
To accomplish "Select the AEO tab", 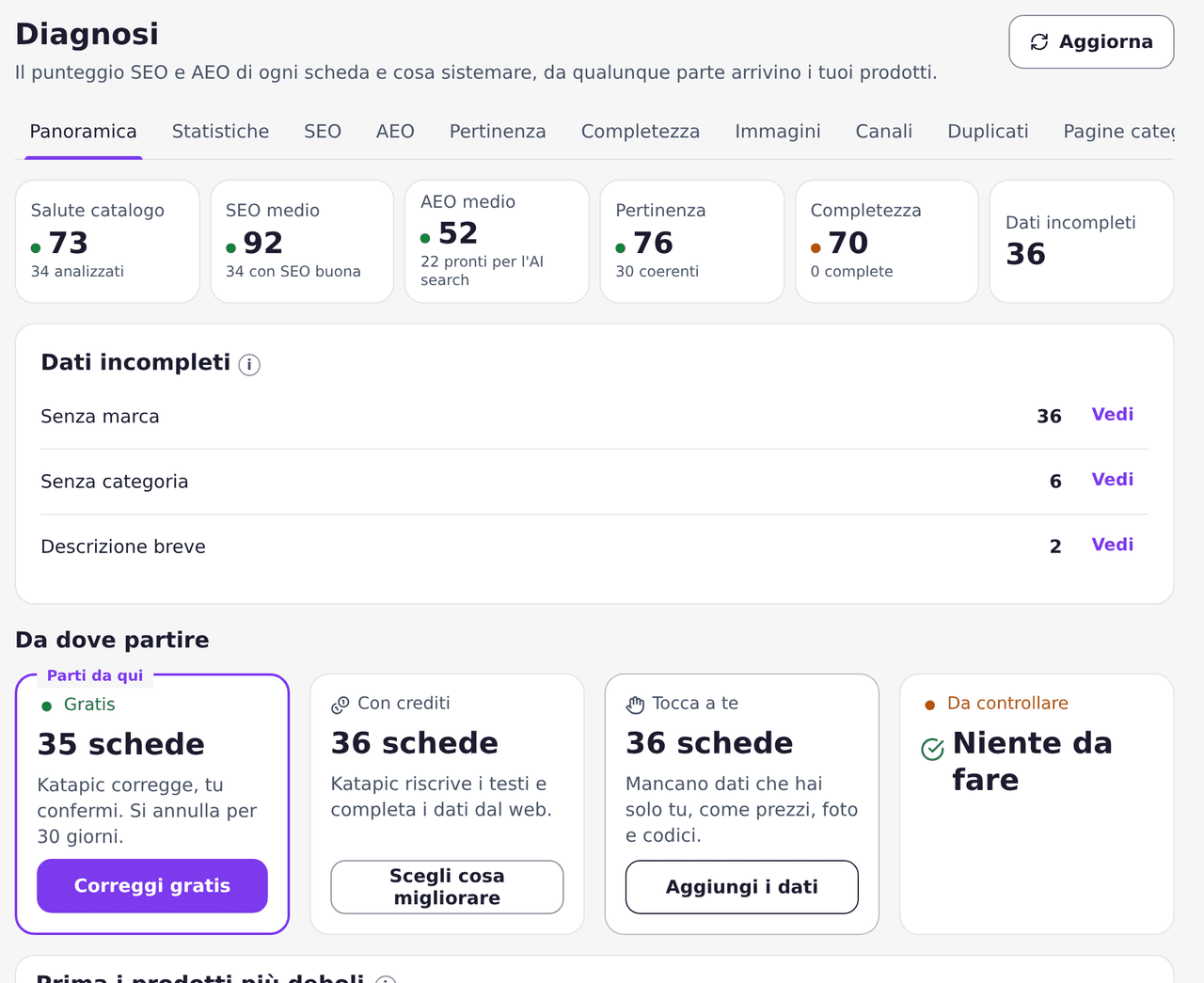I will (x=395, y=132).
